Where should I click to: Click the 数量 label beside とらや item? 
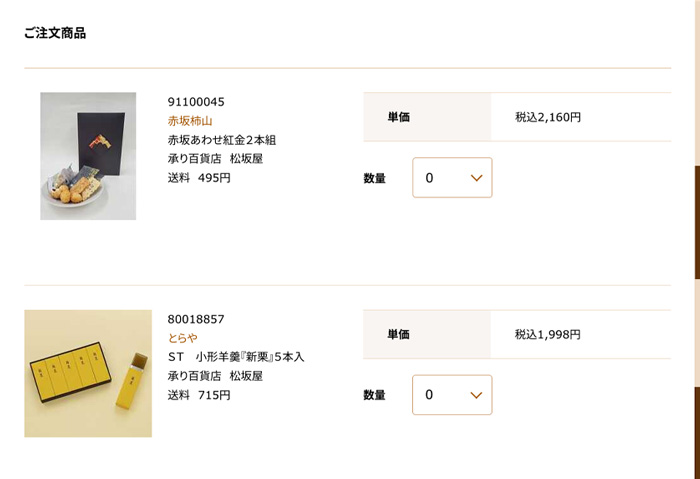point(374,395)
